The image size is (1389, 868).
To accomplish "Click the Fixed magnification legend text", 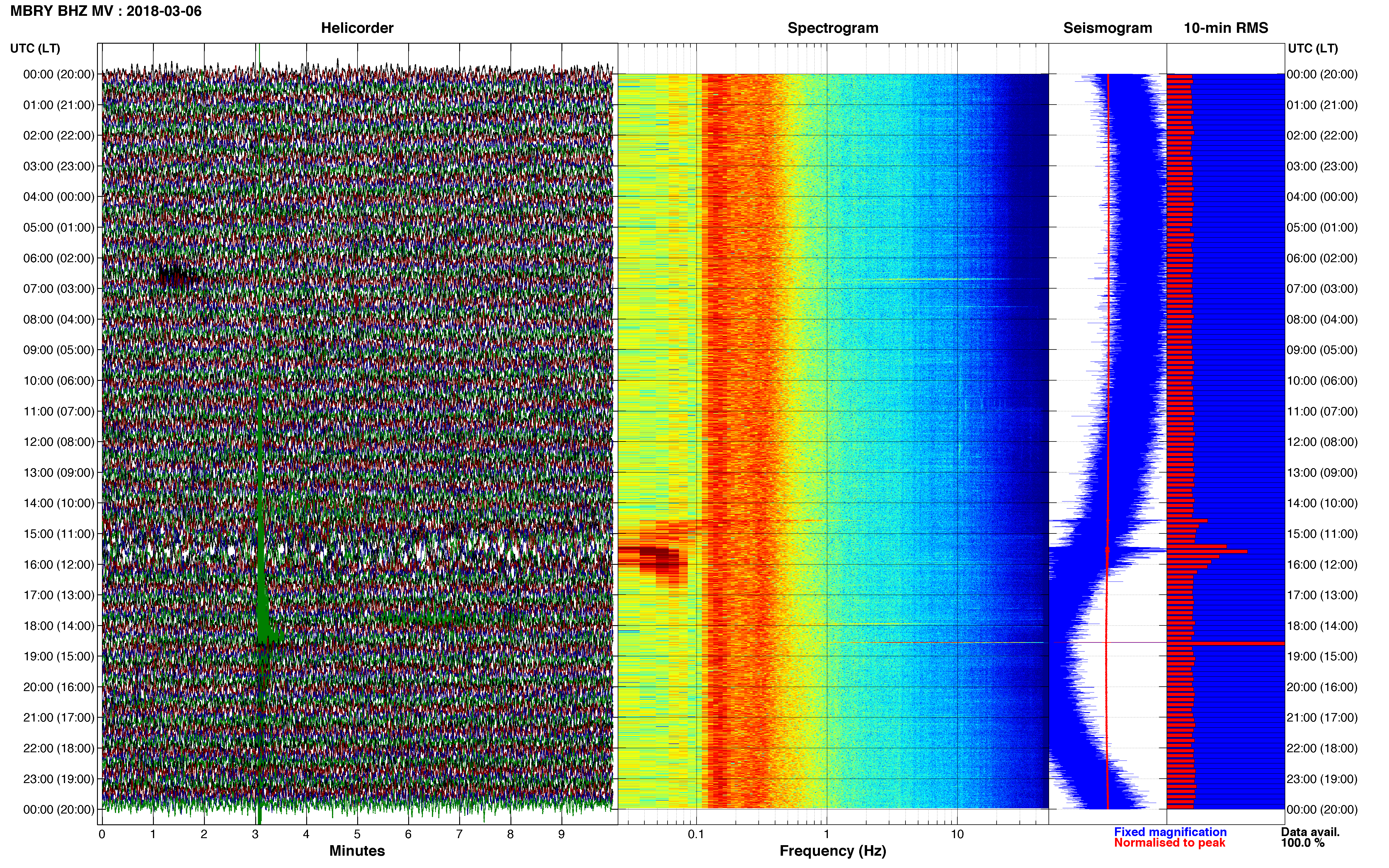I will [x=1170, y=832].
